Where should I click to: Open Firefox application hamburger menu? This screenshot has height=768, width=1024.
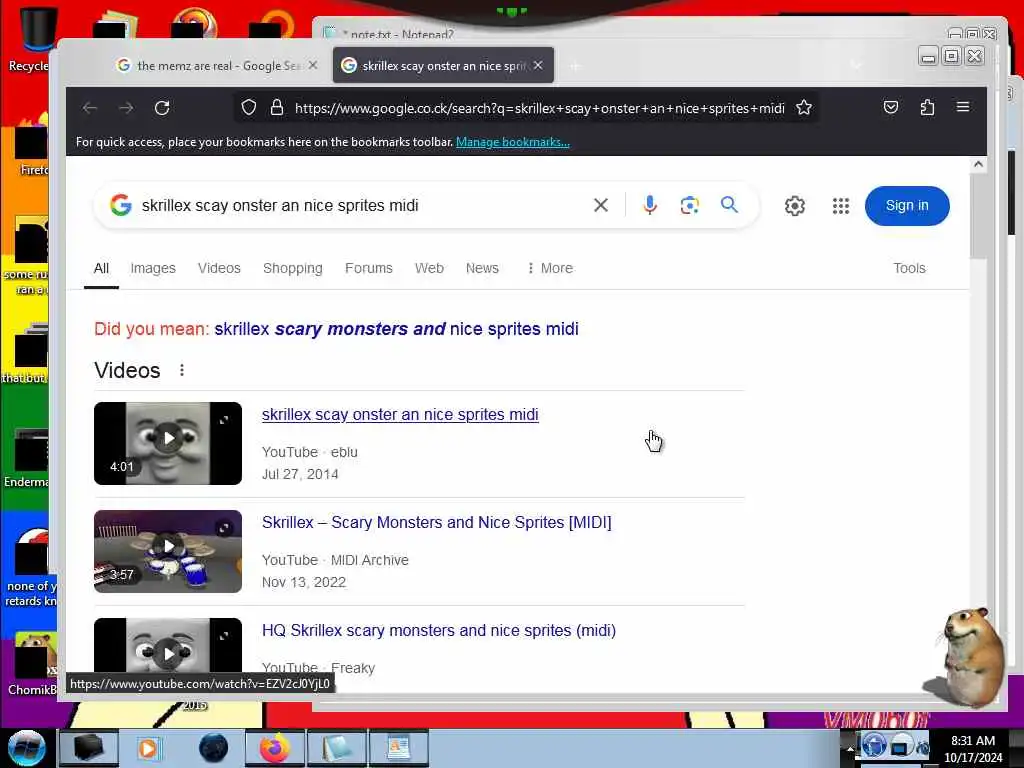coord(963,107)
